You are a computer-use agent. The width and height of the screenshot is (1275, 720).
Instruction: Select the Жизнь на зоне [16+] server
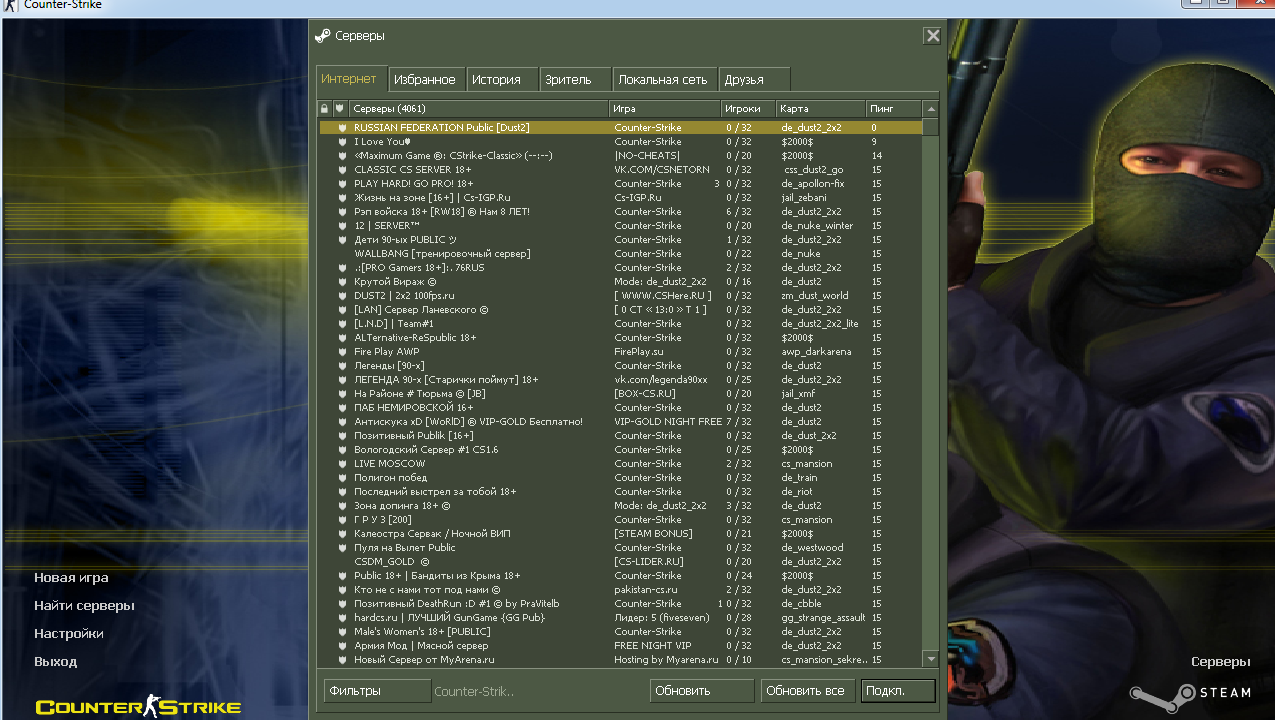tap(620, 198)
